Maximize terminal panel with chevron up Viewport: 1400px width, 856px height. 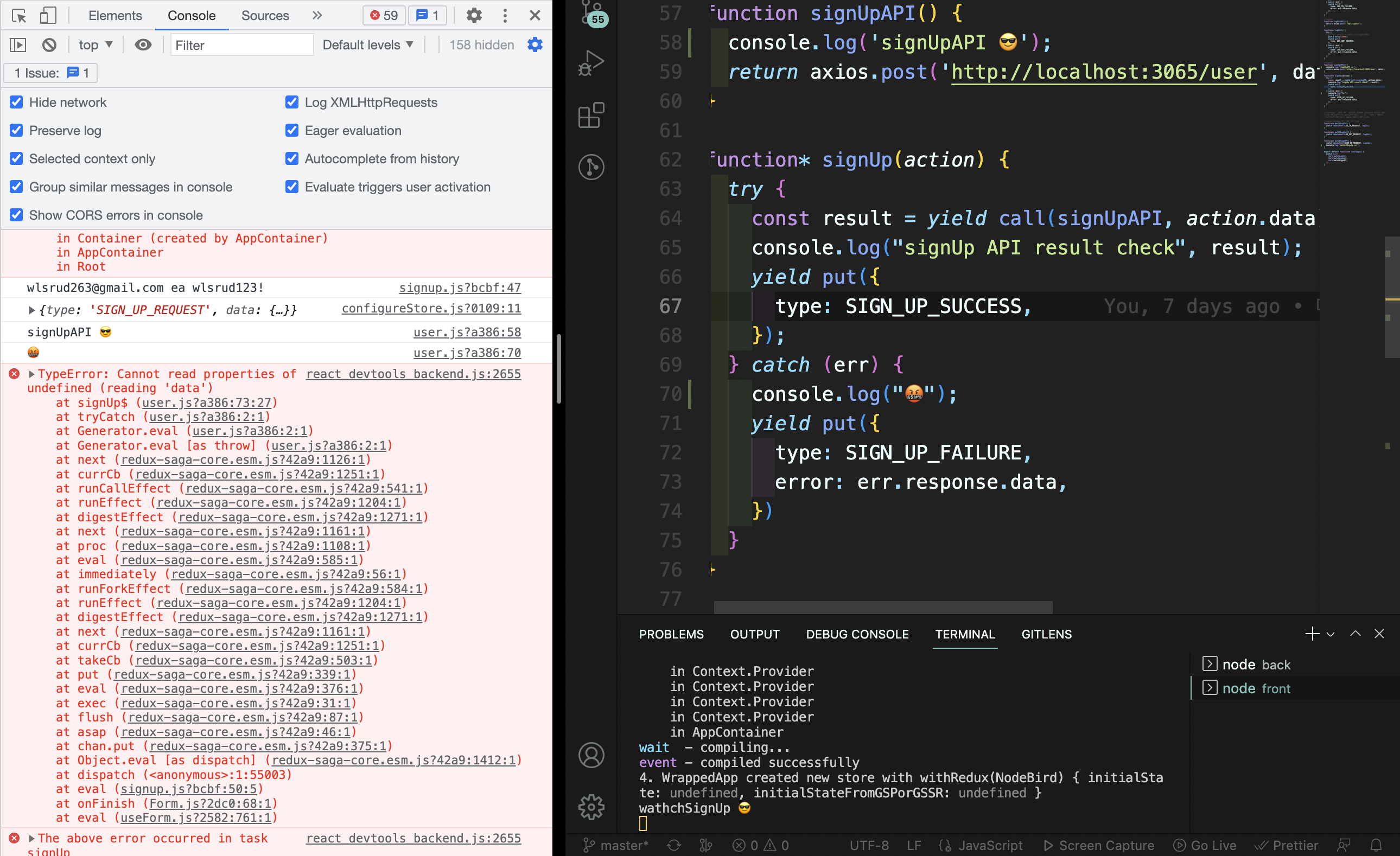tap(1355, 634)
